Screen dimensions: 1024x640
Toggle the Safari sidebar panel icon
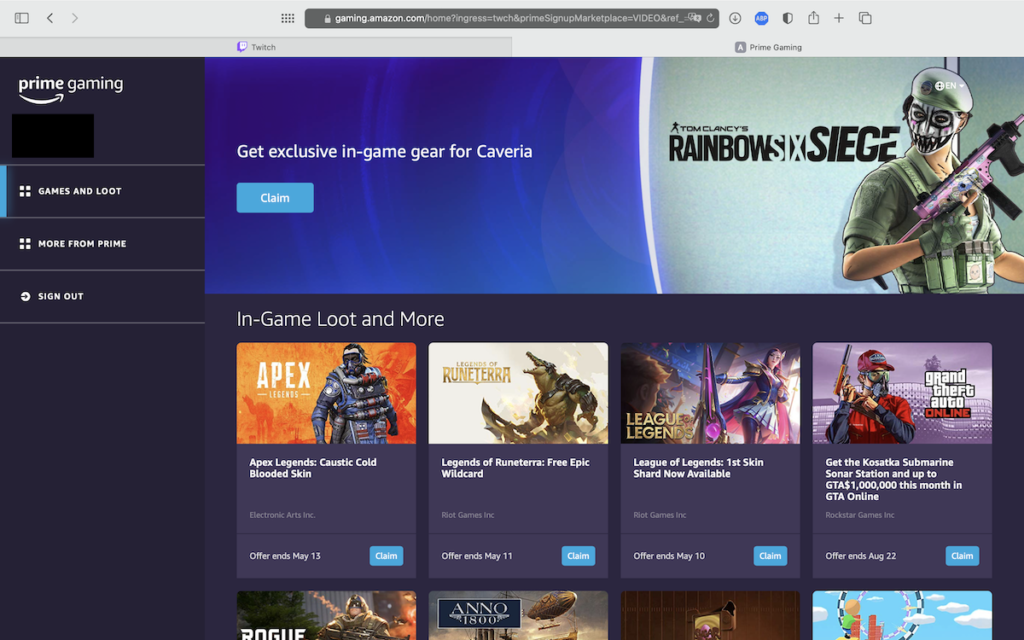pyautogui.click(x=21, y=18)
